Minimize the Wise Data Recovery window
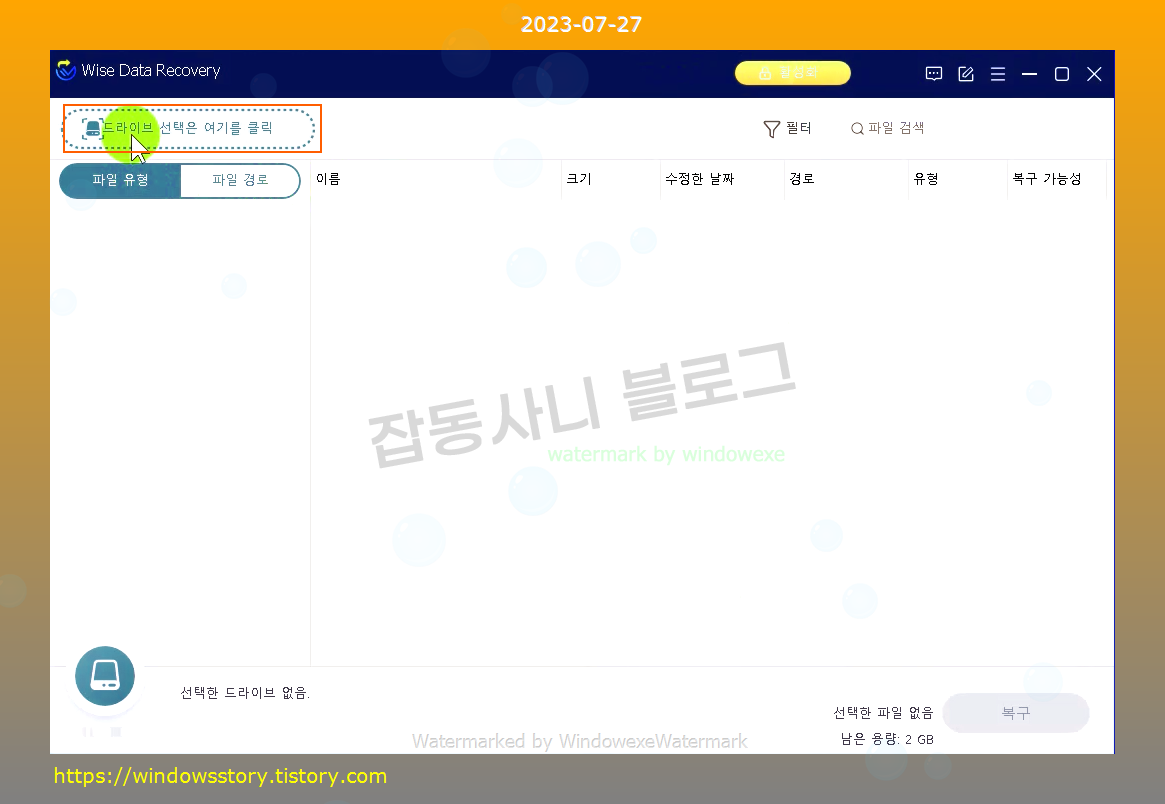 coord(1029,74)
